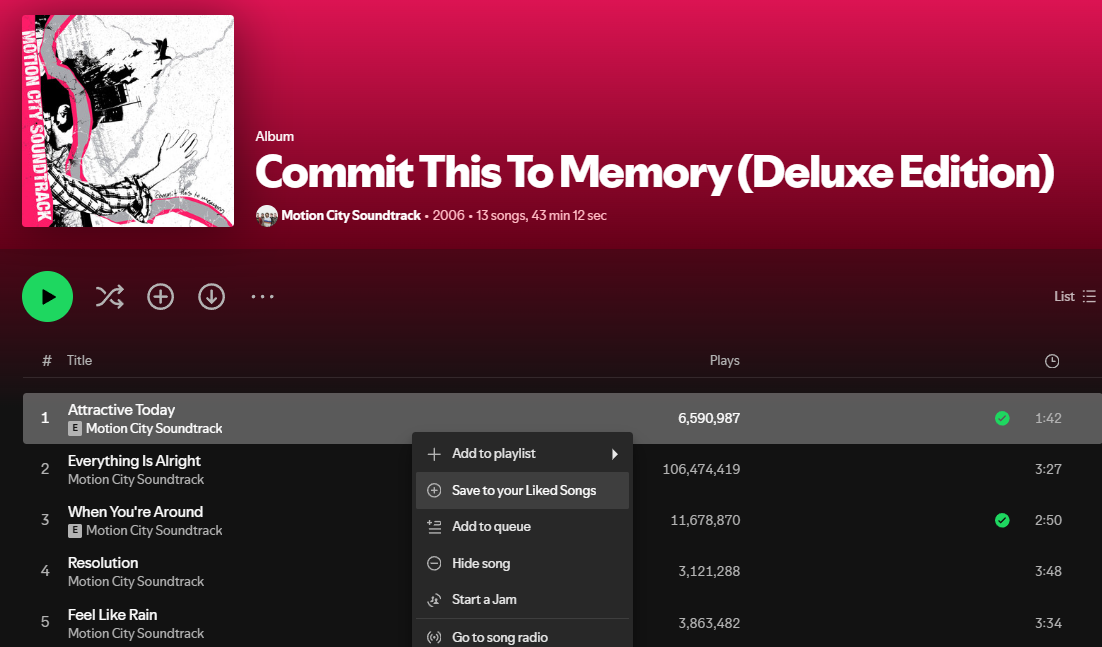This screenshot has height=647, width=1102.
Task: Click the album cover artwork thumbnail
Action: (128, 121)
